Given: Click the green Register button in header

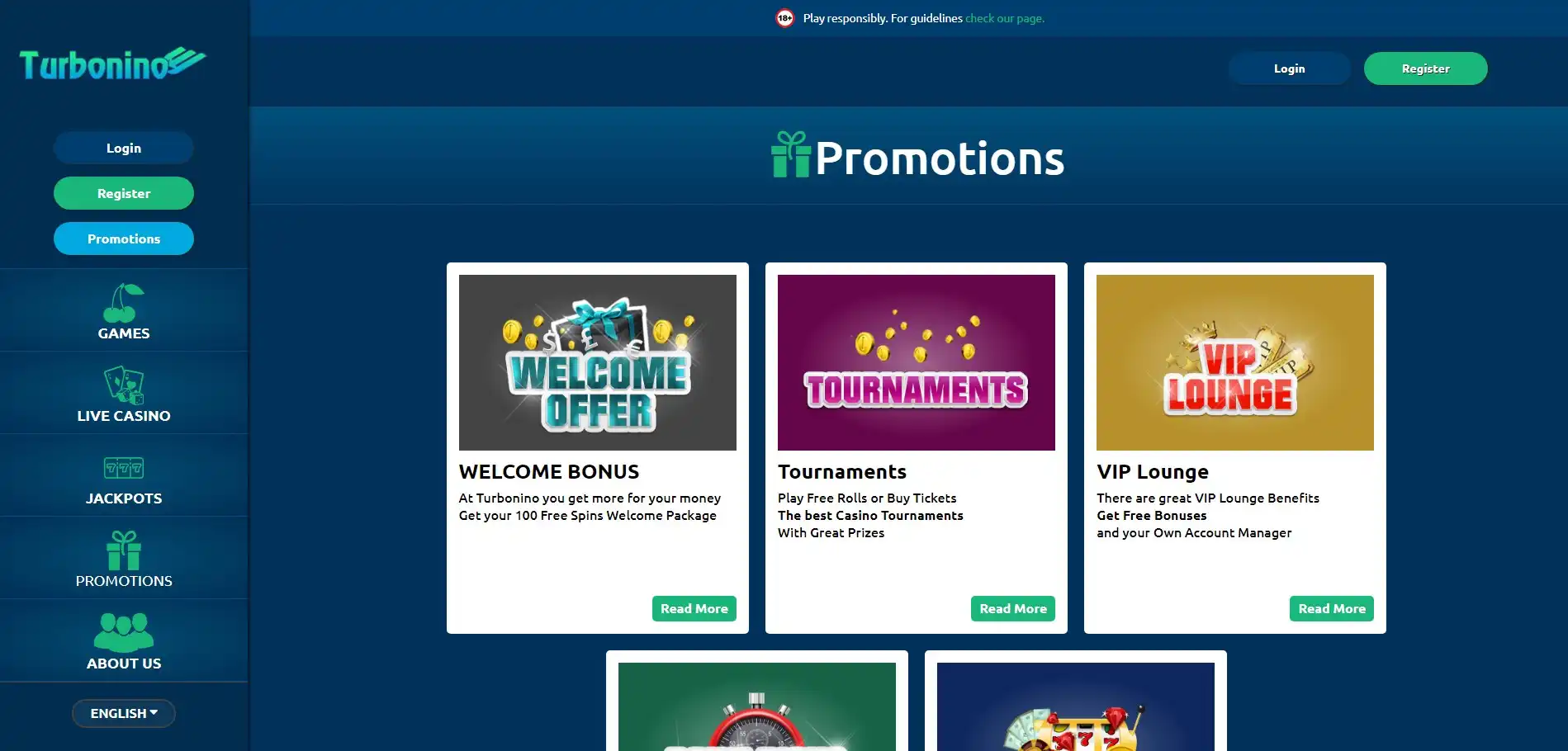Looking at the screenshot, I should tap(1425, 68).
